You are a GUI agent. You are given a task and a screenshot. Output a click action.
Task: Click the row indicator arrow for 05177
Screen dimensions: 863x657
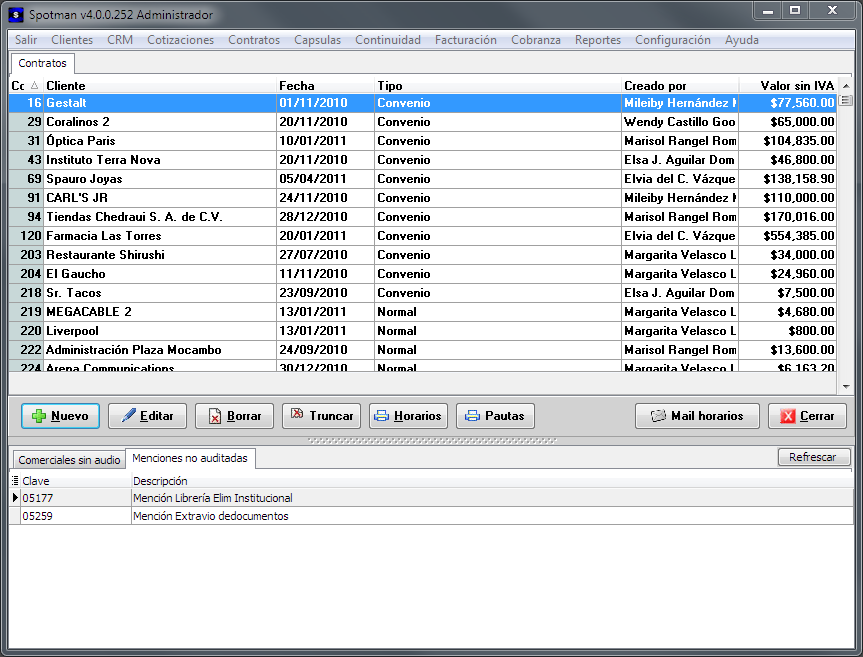[15, 498]
